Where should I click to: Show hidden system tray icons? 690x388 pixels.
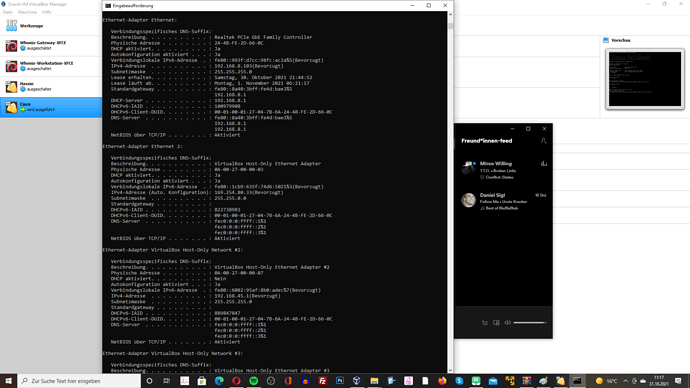[x=625, y=381]
